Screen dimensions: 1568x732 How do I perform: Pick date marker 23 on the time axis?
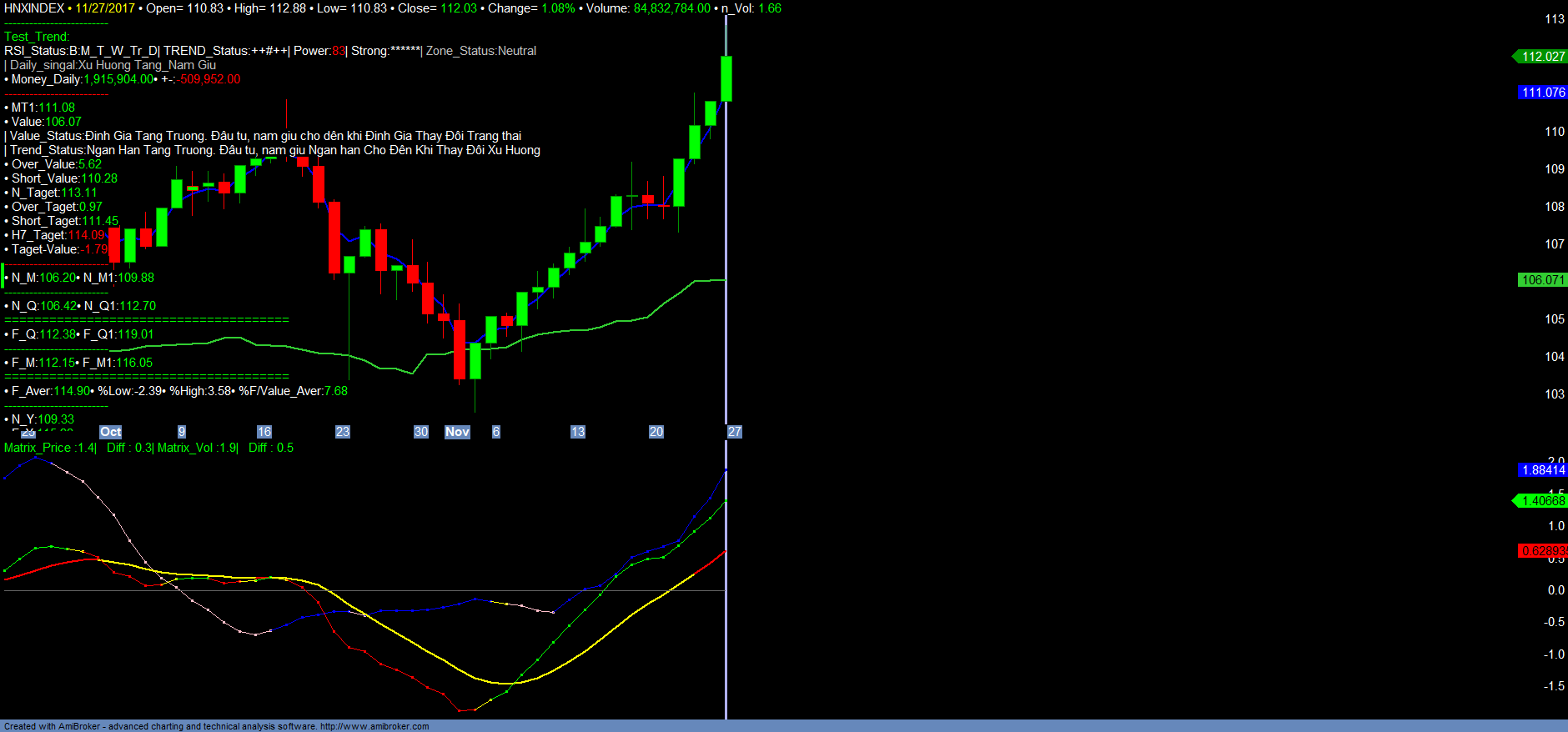point(342,432)
